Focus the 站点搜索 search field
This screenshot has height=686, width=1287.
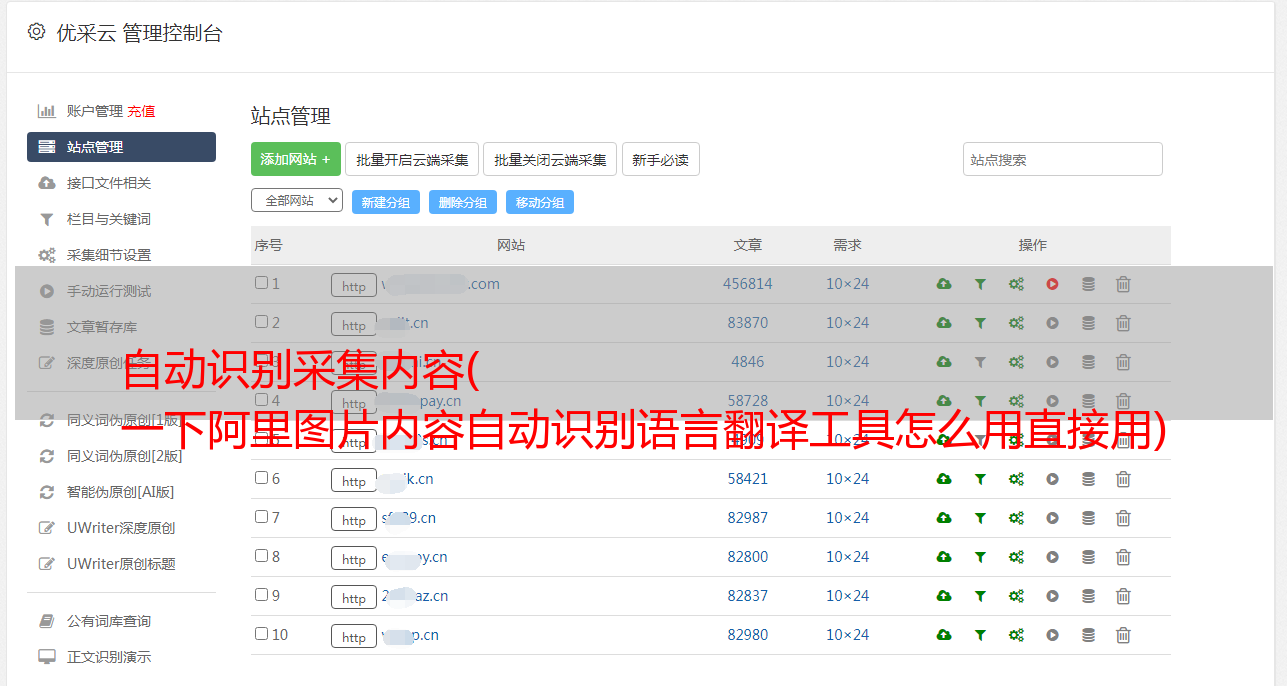click(x=1062, y=159)
